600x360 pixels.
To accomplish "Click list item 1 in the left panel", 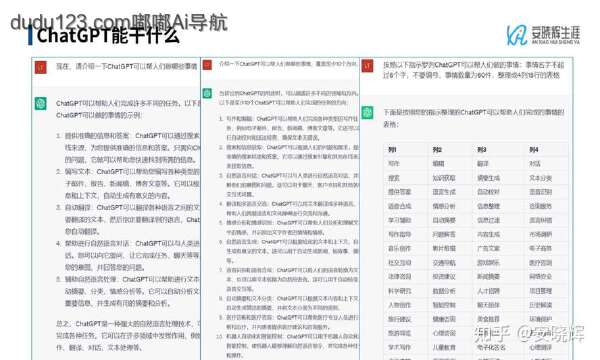I will pos(128,148).
